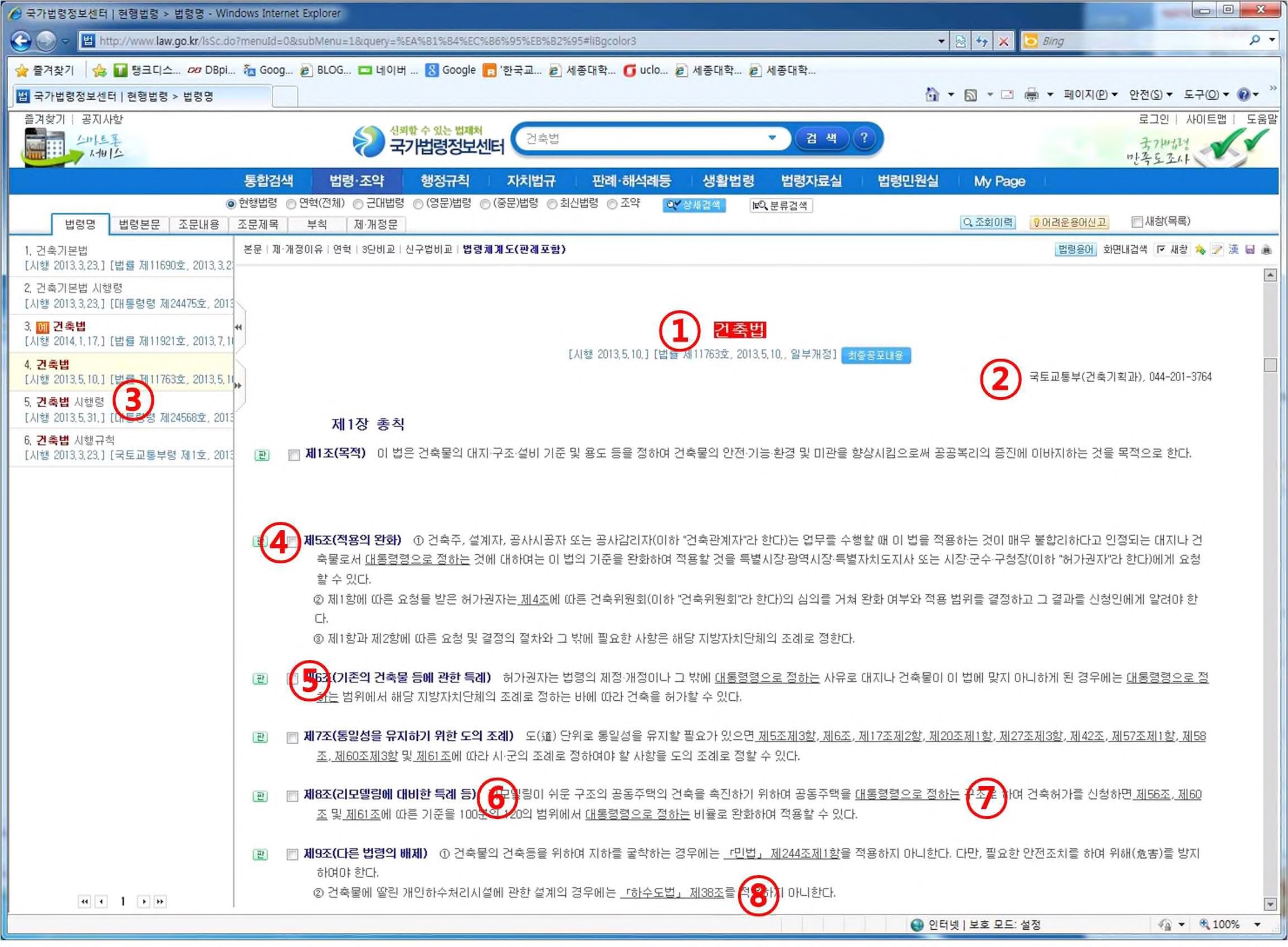
Task: Tick the checkbox for 제7조
Action: click(292, 737)
